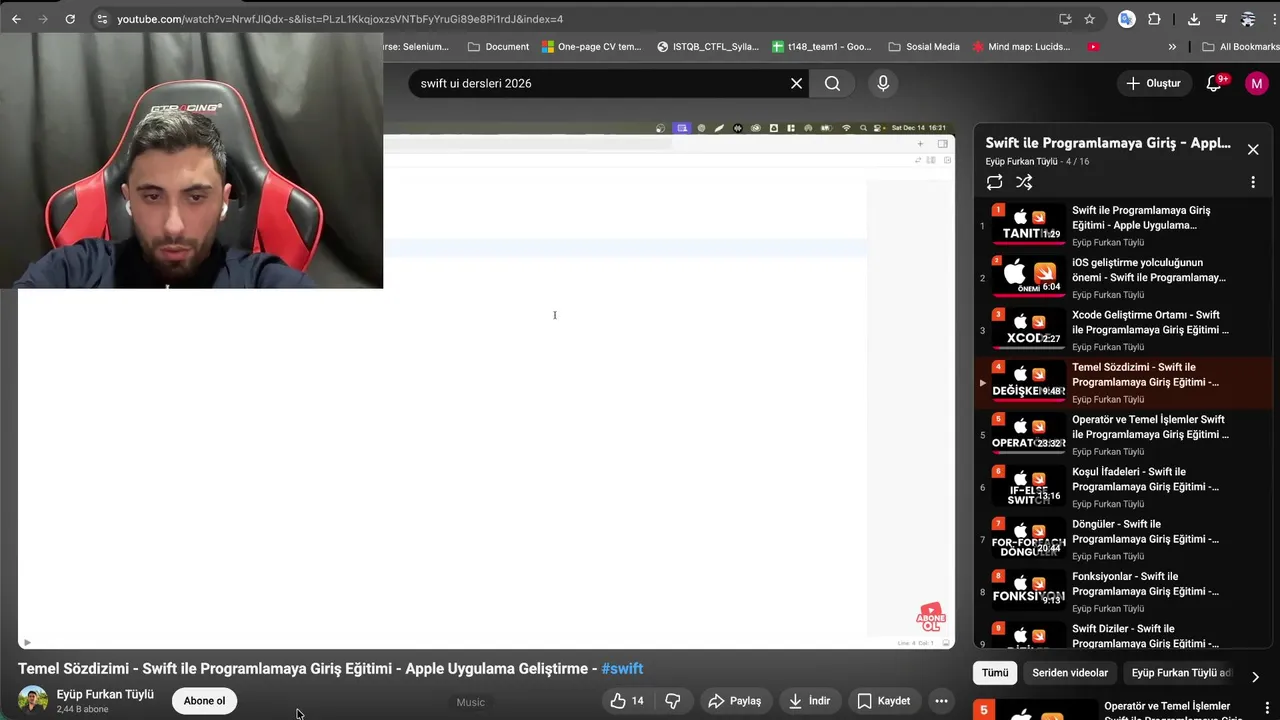Open the YouTube icon bookmark

point(1093,47)
